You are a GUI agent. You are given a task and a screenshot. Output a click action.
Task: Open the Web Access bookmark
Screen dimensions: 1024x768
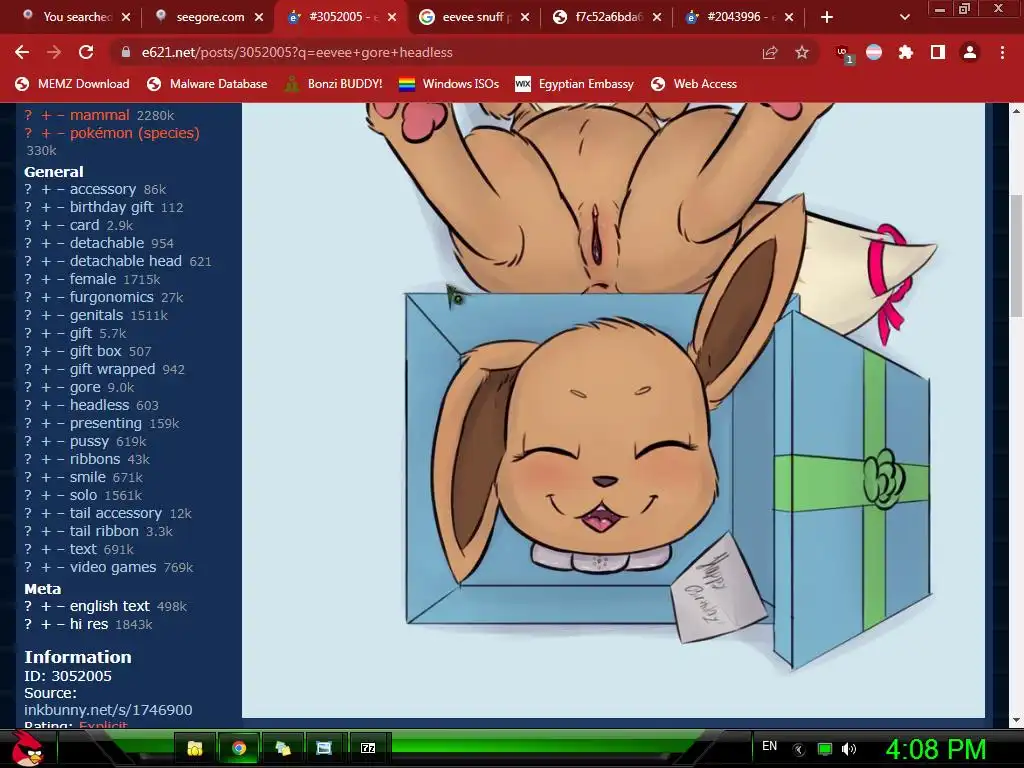click(694, 84)
